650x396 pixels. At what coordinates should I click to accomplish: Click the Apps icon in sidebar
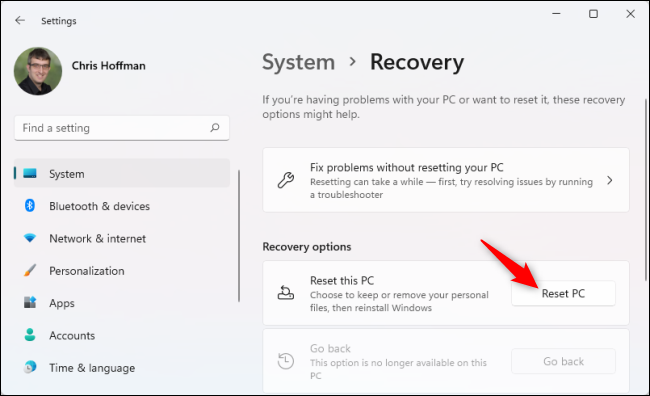coord(30,302)
